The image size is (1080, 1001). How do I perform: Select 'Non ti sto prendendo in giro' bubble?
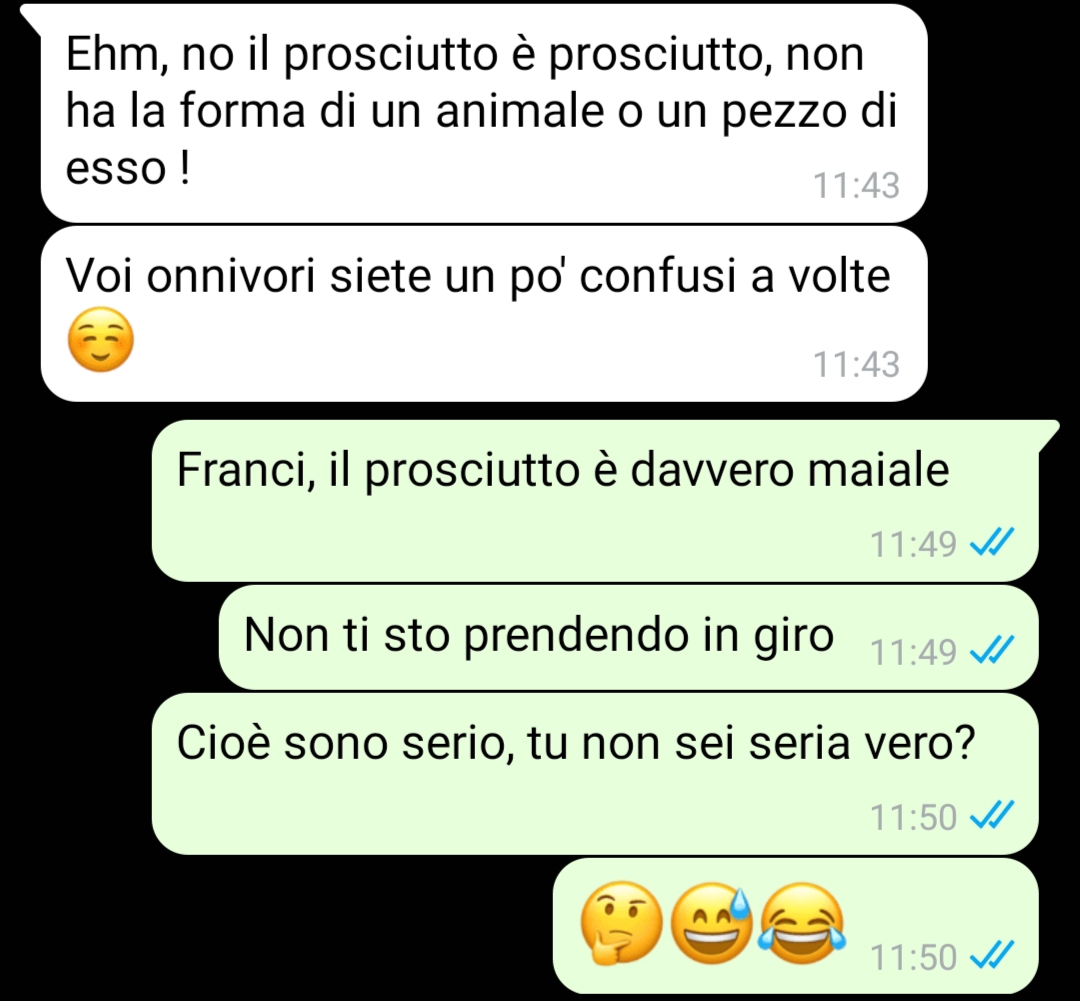click(x=628, y=637)
